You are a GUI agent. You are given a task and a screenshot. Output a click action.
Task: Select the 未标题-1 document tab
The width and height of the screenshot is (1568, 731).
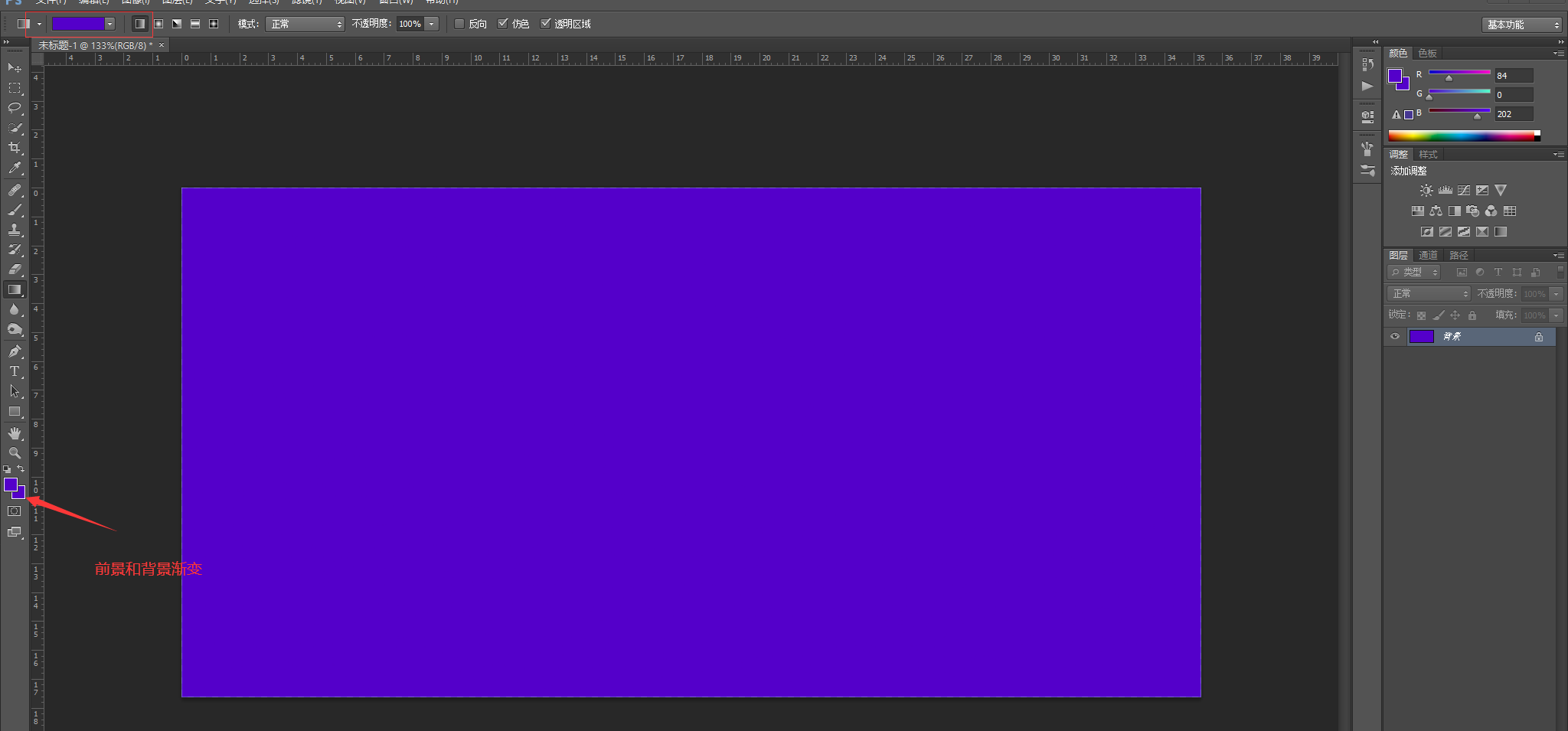pos(96,46)
